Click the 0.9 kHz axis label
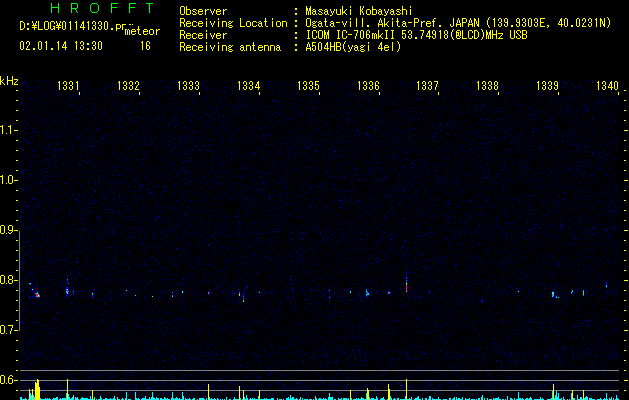629x400 pixels. tap(9, 230)
